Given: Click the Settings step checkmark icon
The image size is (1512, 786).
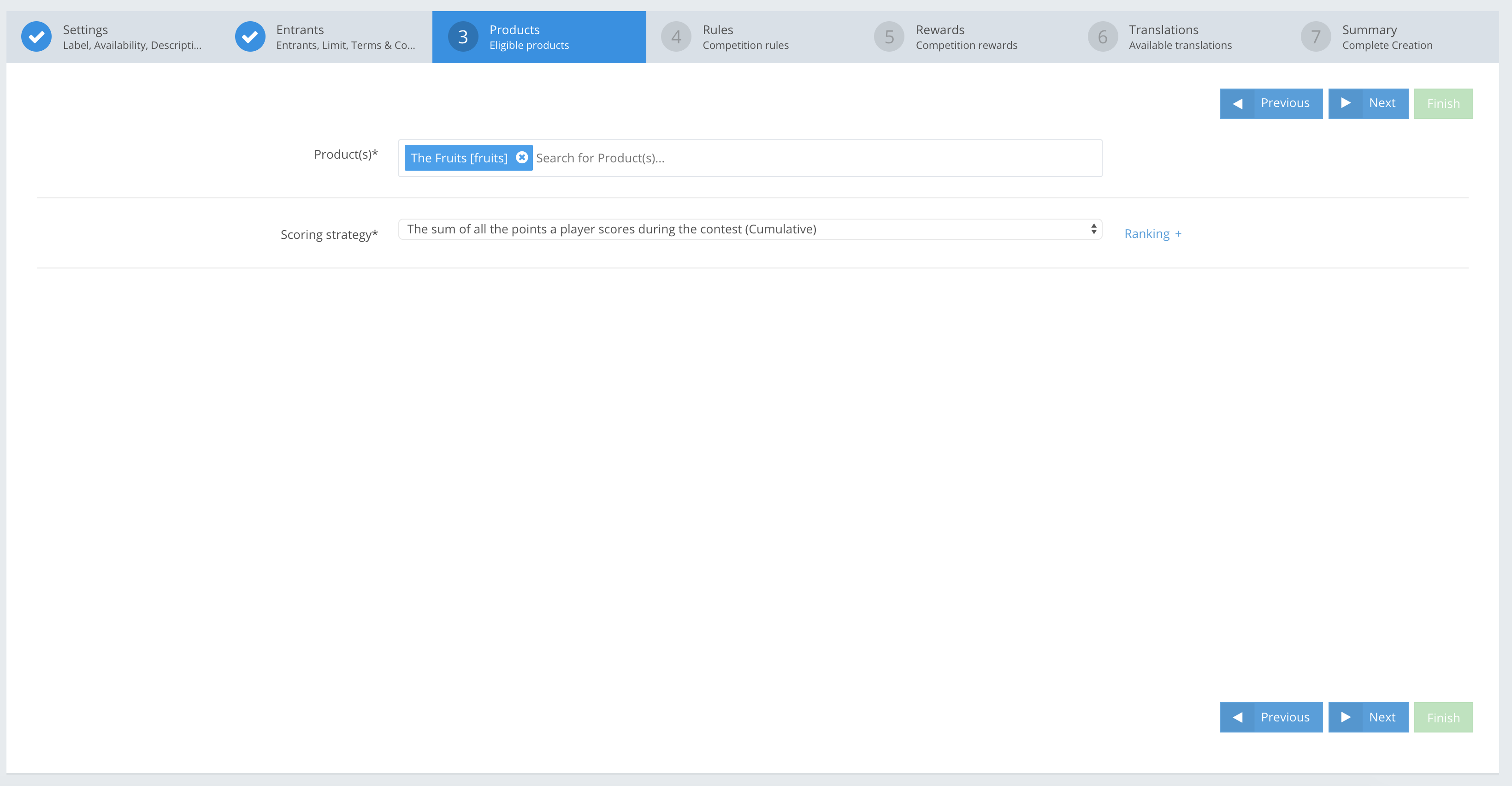Looking at the screenshot, I should tap(36, 36).
